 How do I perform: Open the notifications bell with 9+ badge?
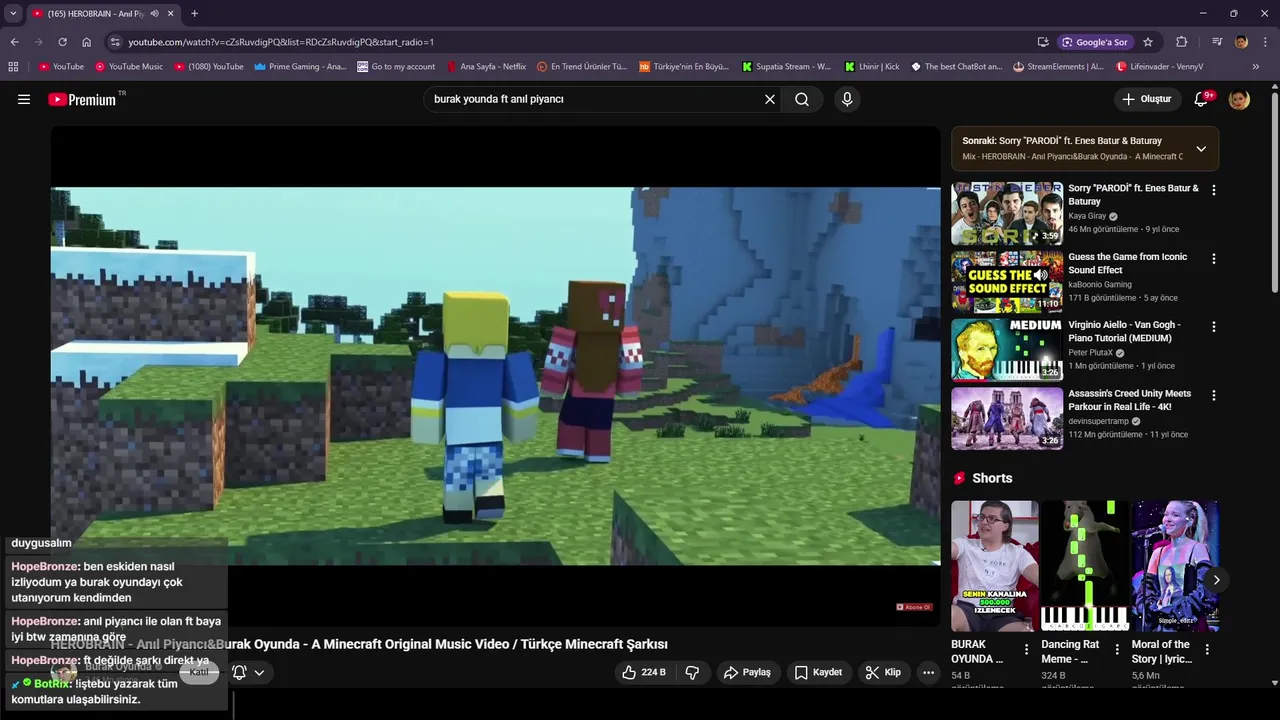point(1203,99)
